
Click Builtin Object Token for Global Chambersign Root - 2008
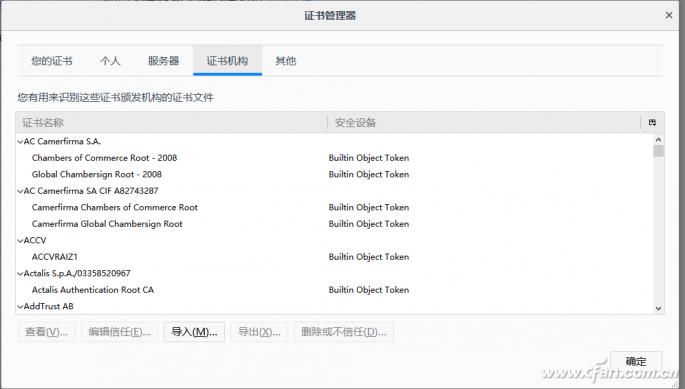(369, 174)
